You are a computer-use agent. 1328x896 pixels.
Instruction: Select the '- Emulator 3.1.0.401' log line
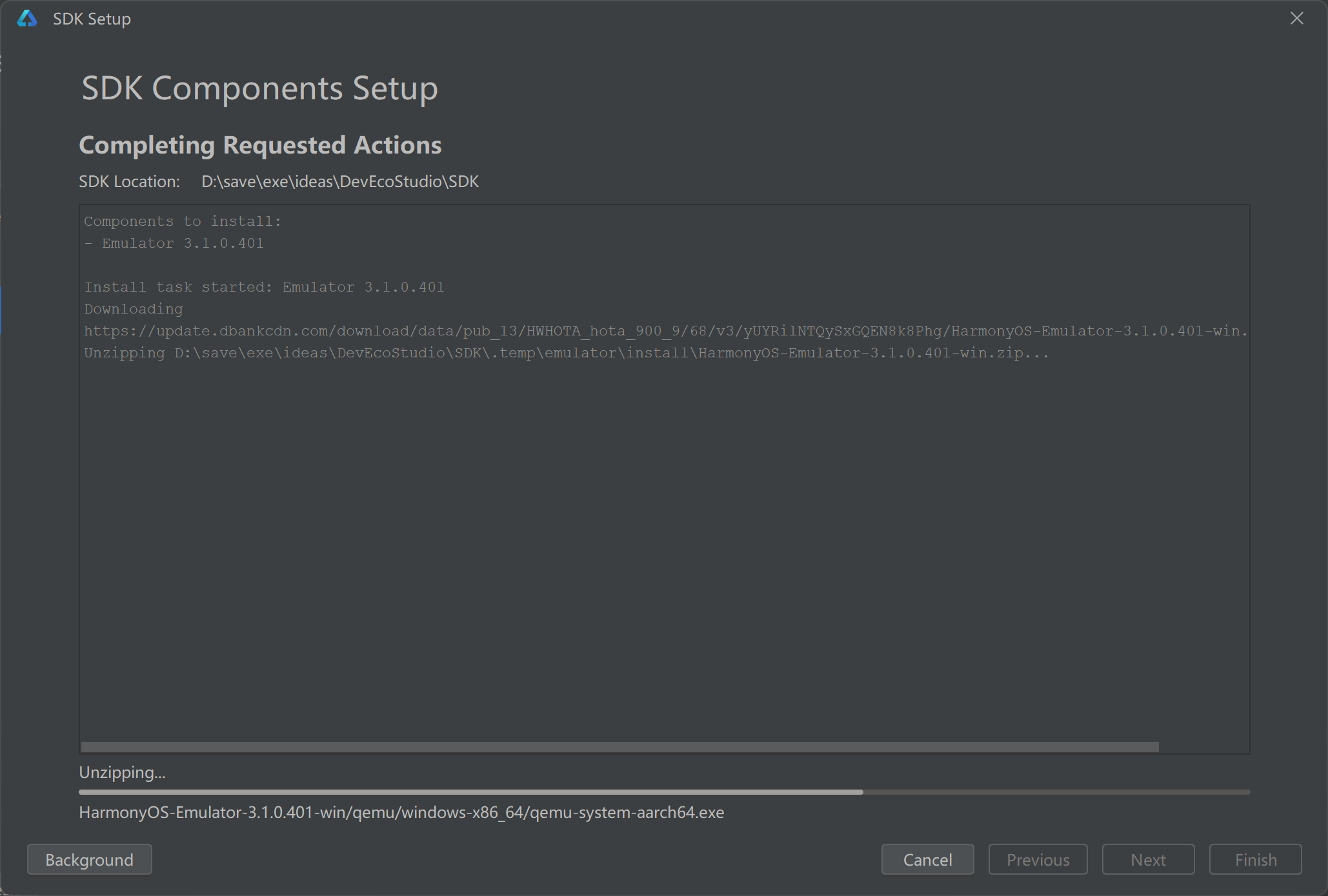(174, 243)
